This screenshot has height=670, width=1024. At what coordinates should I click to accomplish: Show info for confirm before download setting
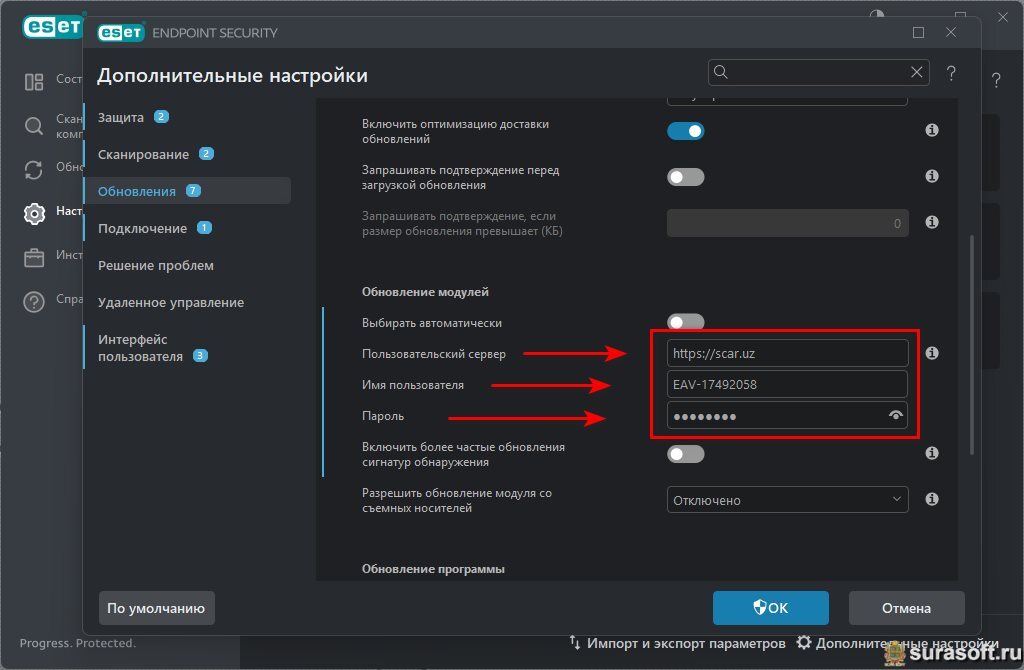932,176
